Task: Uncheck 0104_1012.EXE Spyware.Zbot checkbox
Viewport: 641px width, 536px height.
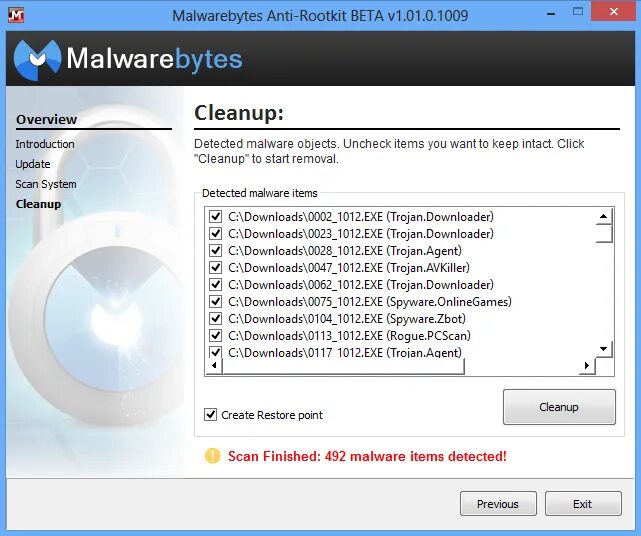Action: coord(215,318)
